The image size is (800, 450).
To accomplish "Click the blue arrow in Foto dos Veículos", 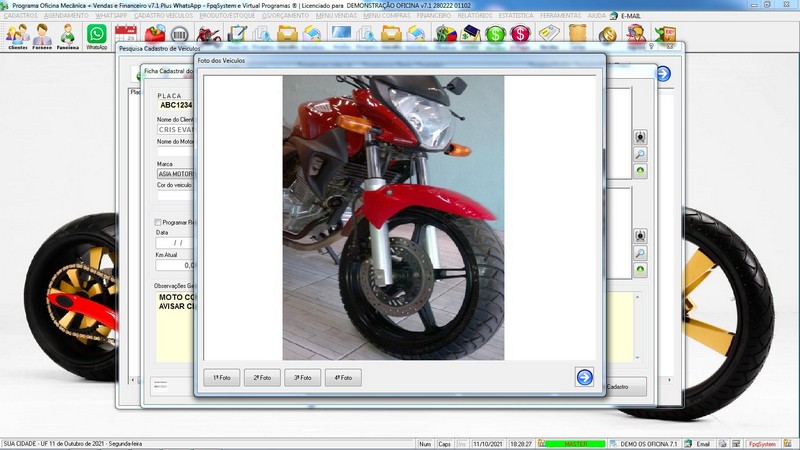I will click(x=584, y=377).
